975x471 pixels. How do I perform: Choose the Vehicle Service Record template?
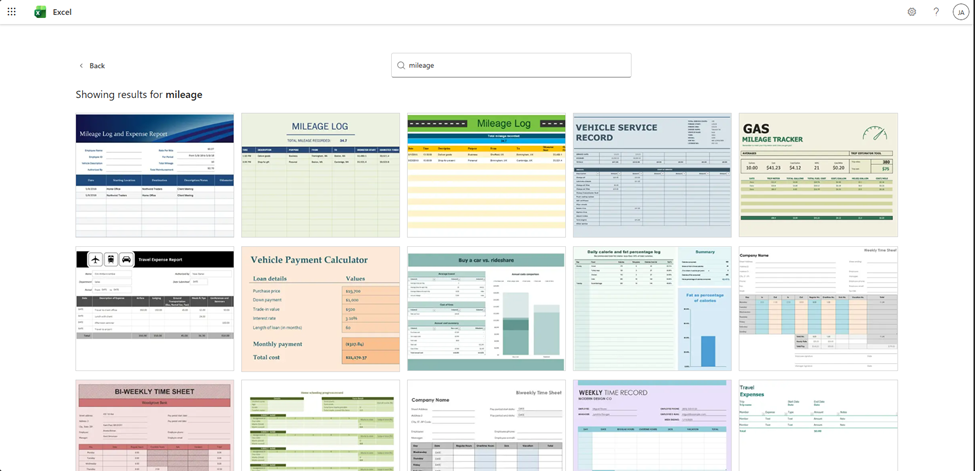[x=652, y=175]
